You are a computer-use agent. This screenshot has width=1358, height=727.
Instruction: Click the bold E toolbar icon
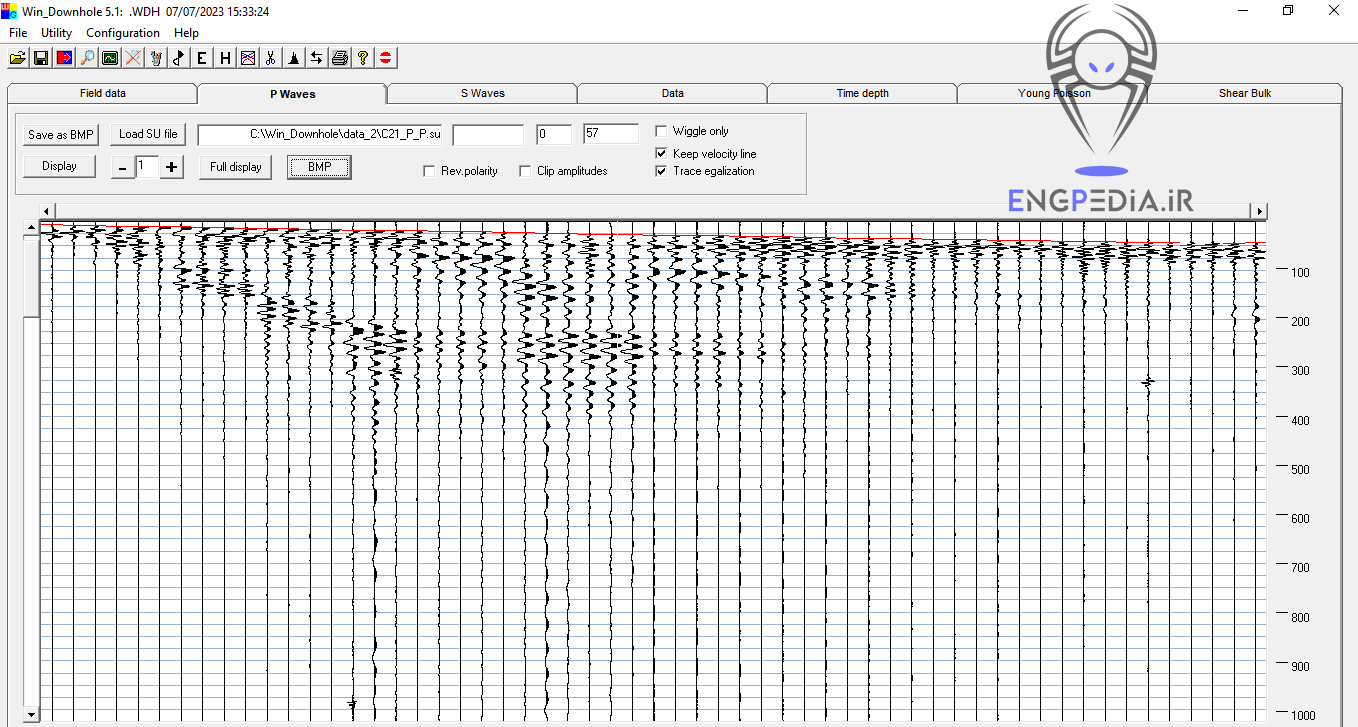pos(202,58)
